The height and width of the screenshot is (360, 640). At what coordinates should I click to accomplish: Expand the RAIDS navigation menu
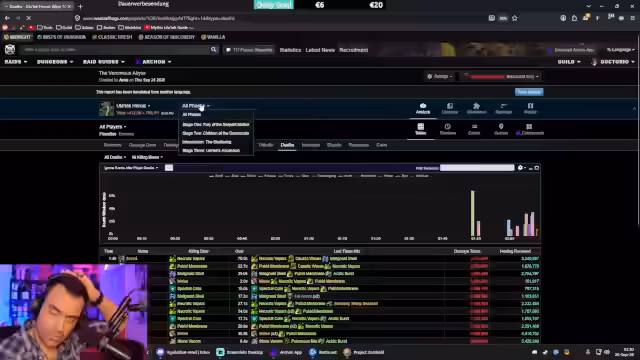pos(16,62)
